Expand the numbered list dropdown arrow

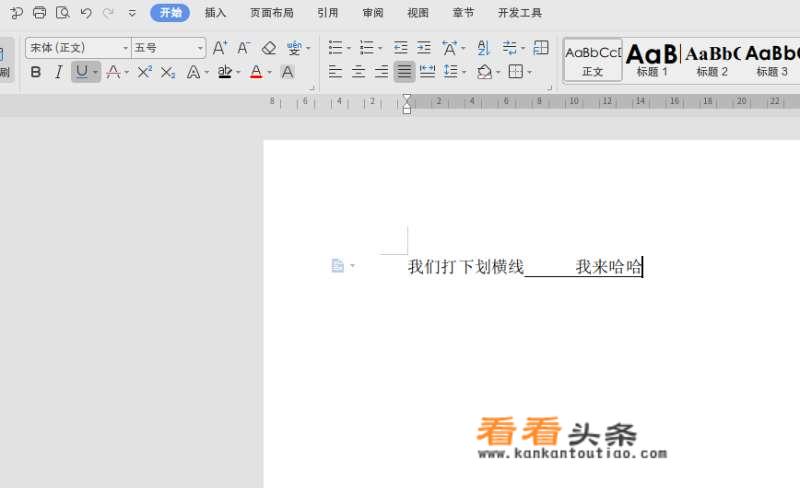(380, 48)
